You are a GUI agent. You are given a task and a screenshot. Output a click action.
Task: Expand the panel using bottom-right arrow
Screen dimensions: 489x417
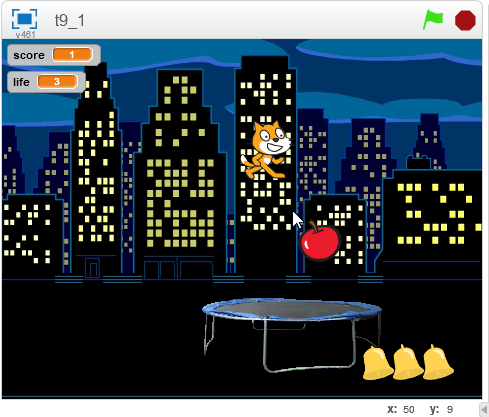click(484, 409)
